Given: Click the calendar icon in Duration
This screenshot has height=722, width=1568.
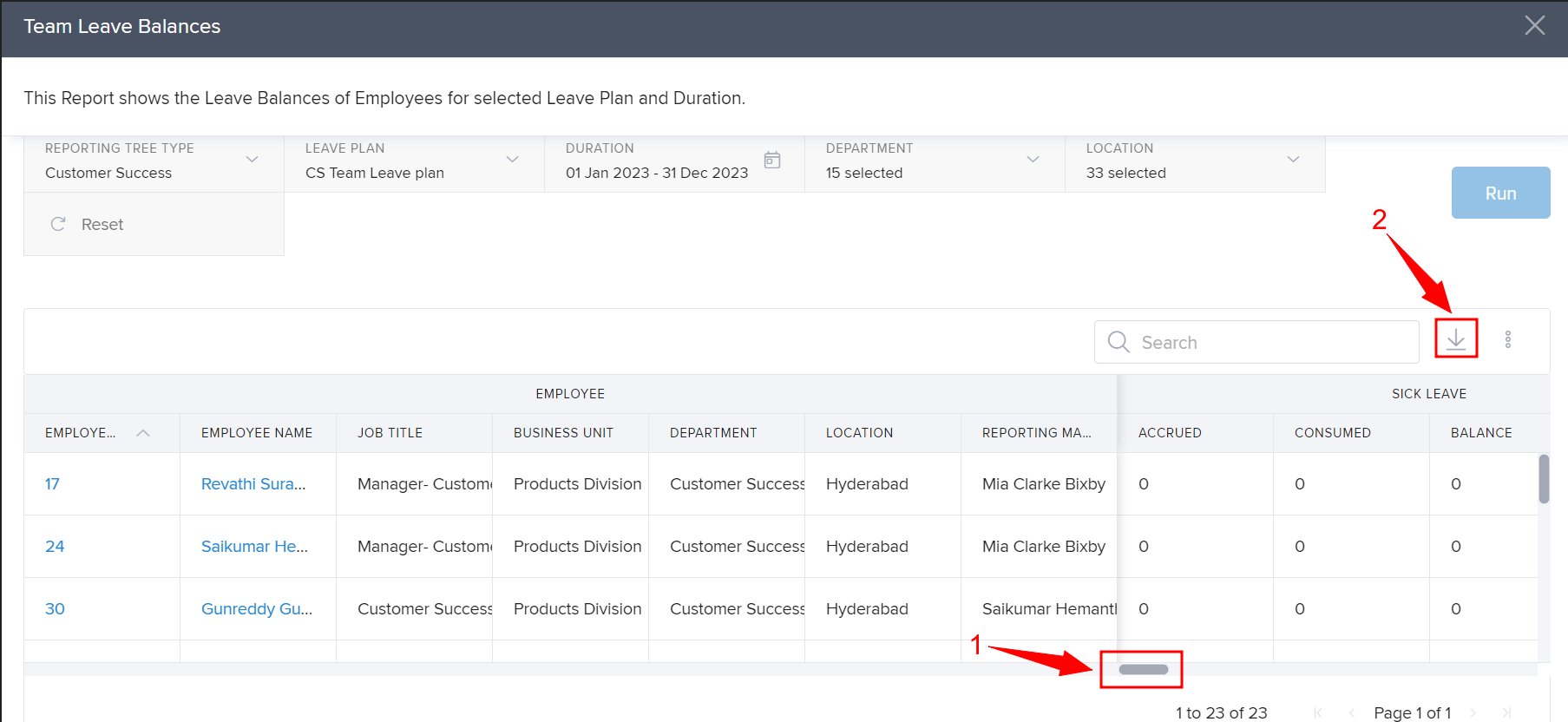Looking at the screenshot, I should click(x=772, y=160).
